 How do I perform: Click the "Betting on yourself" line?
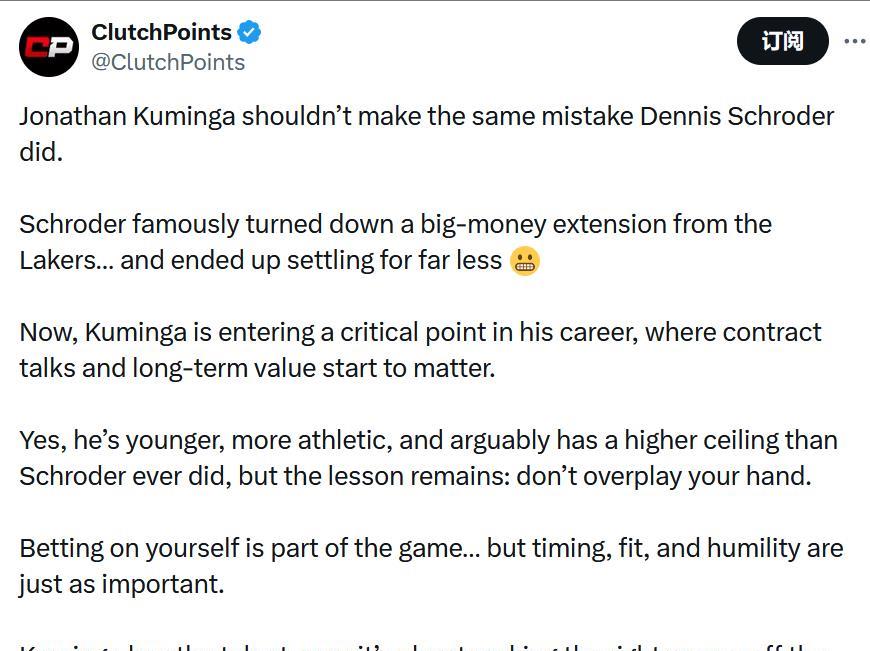tap(430, 548)
